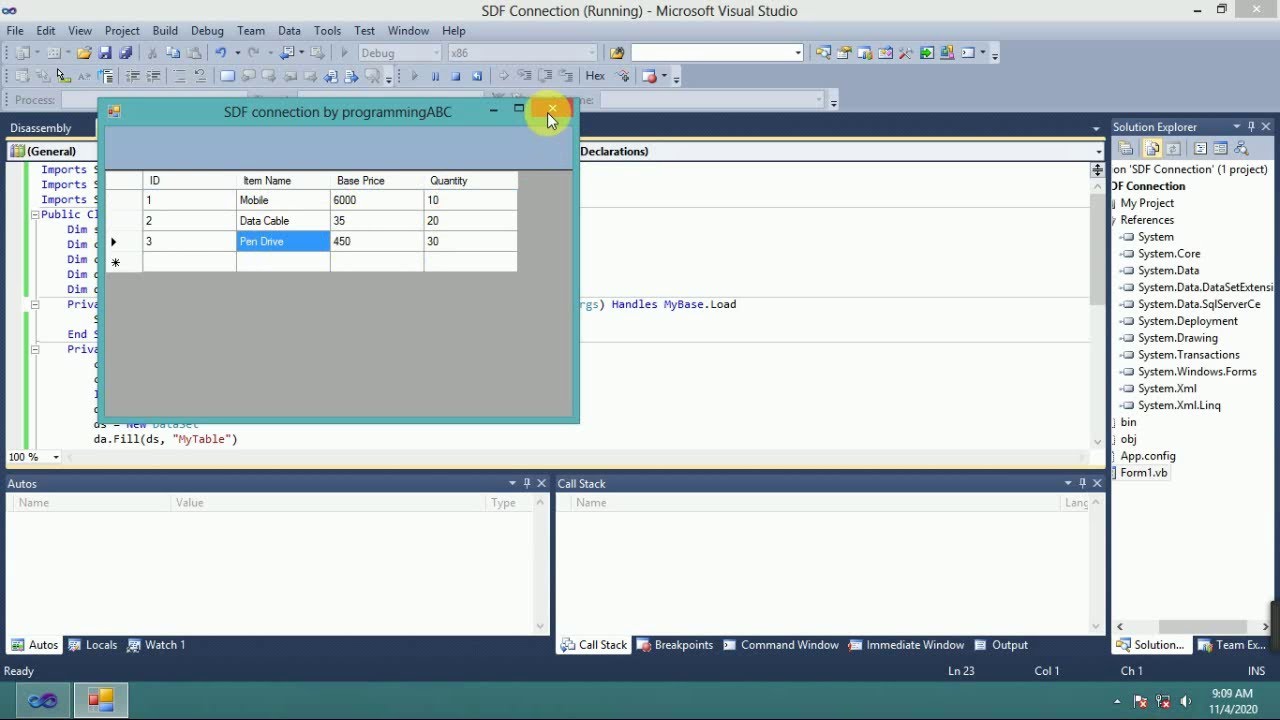This screenshot has height=720, width=1280.
Task: Click View Class Diagram icon in Solution Explorer
Action: pyautogui.click(x=1241, y=149)
